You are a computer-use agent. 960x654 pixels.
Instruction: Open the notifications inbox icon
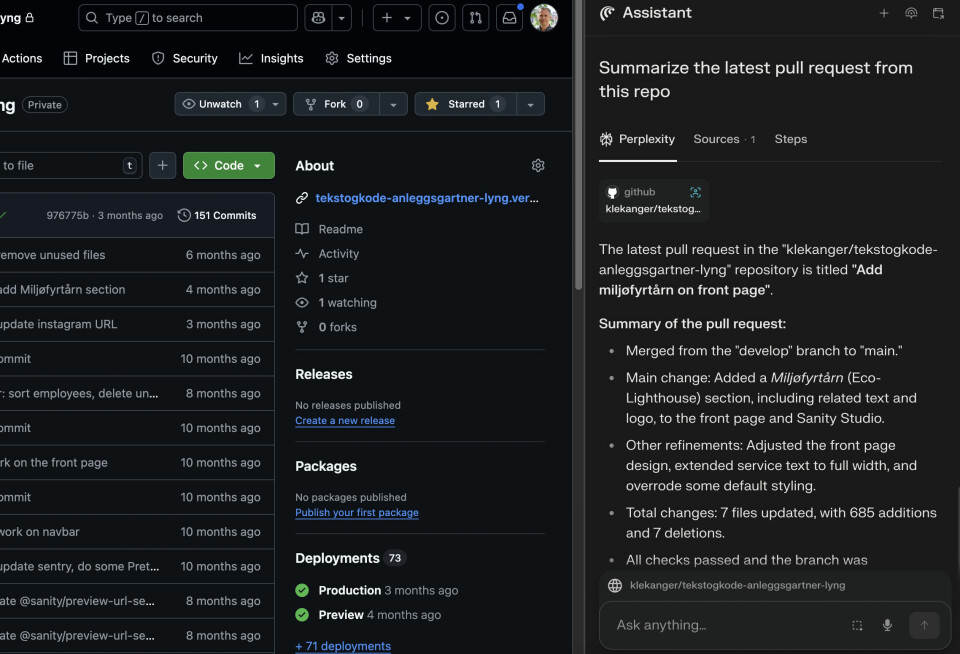[x=509, y=18]
